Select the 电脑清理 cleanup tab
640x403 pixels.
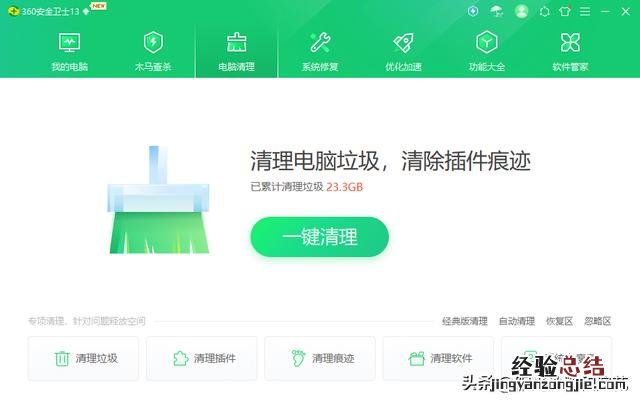point(237,51)
